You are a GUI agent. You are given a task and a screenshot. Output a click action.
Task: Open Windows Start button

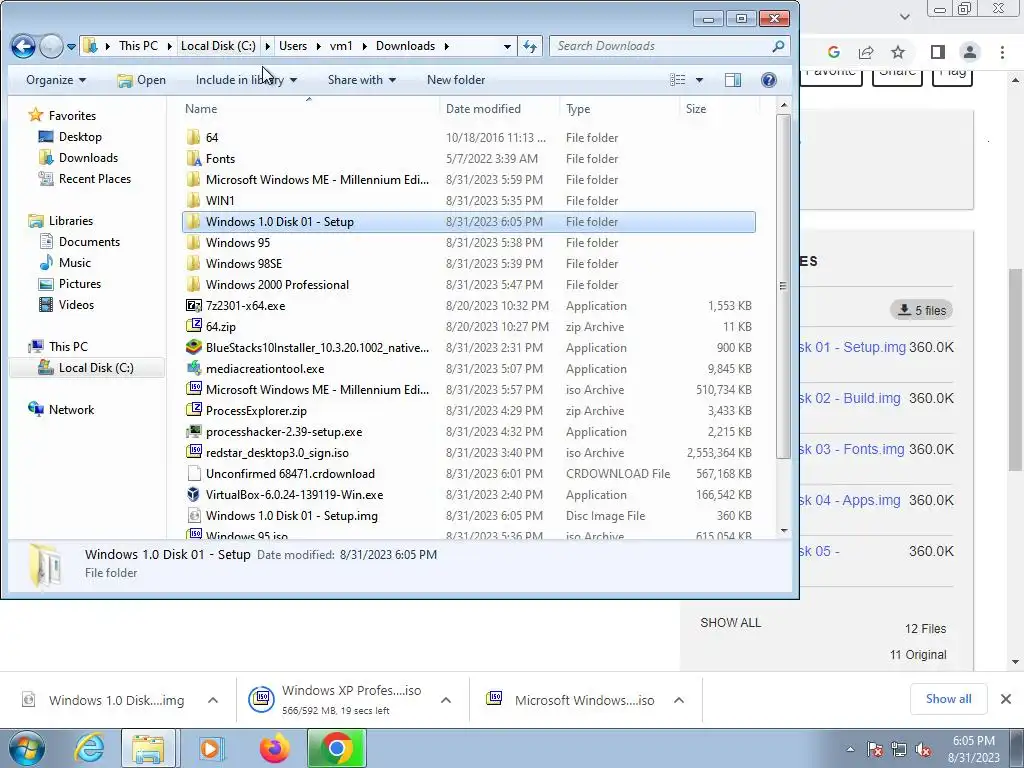pos(27,748)
